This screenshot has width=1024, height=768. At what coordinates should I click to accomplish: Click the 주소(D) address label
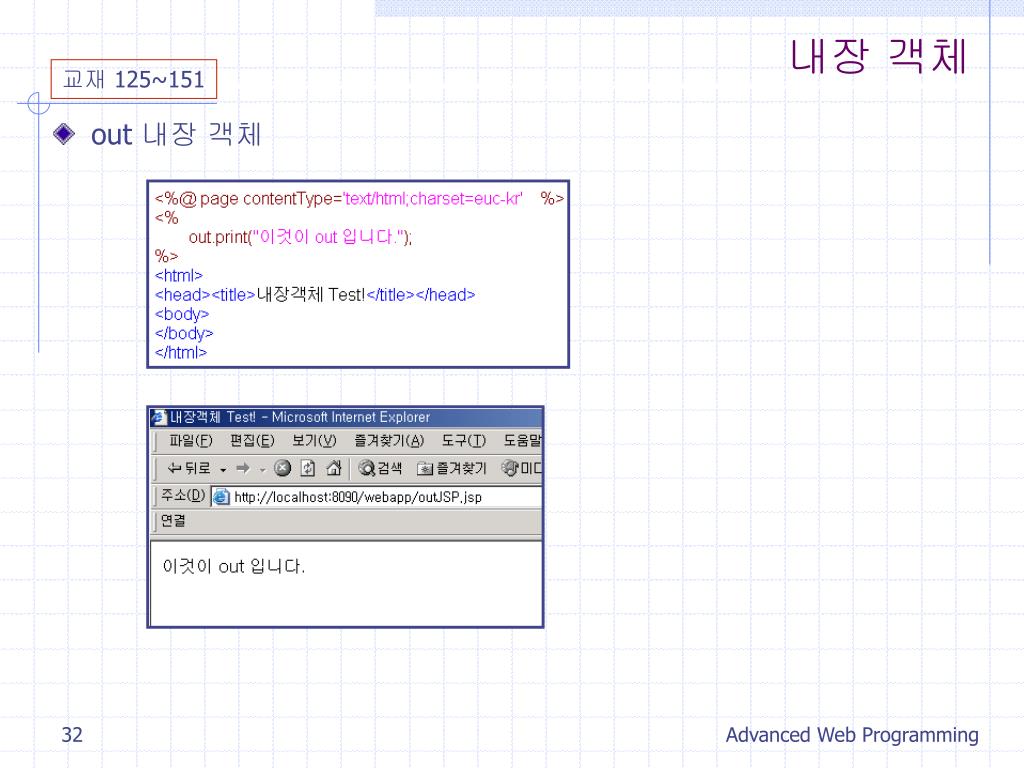183,496
